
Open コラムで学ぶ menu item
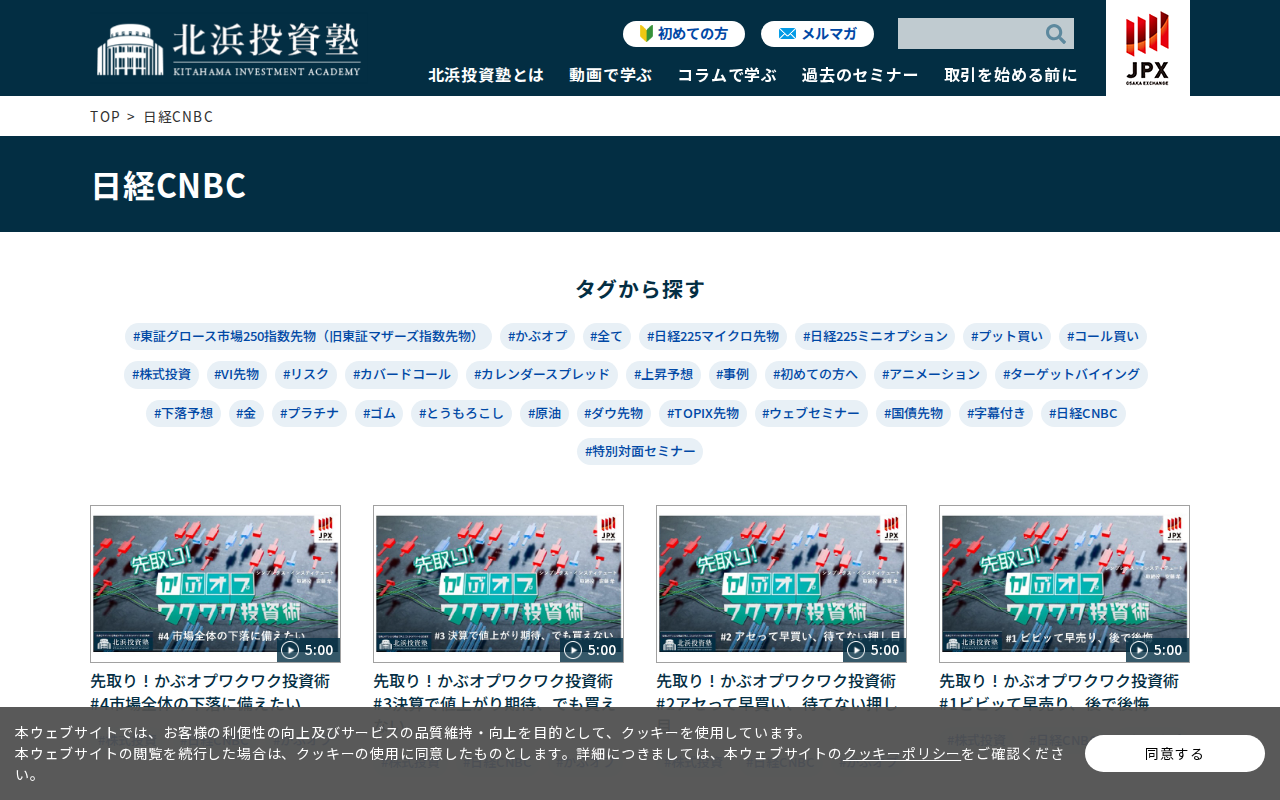point(727,75)
